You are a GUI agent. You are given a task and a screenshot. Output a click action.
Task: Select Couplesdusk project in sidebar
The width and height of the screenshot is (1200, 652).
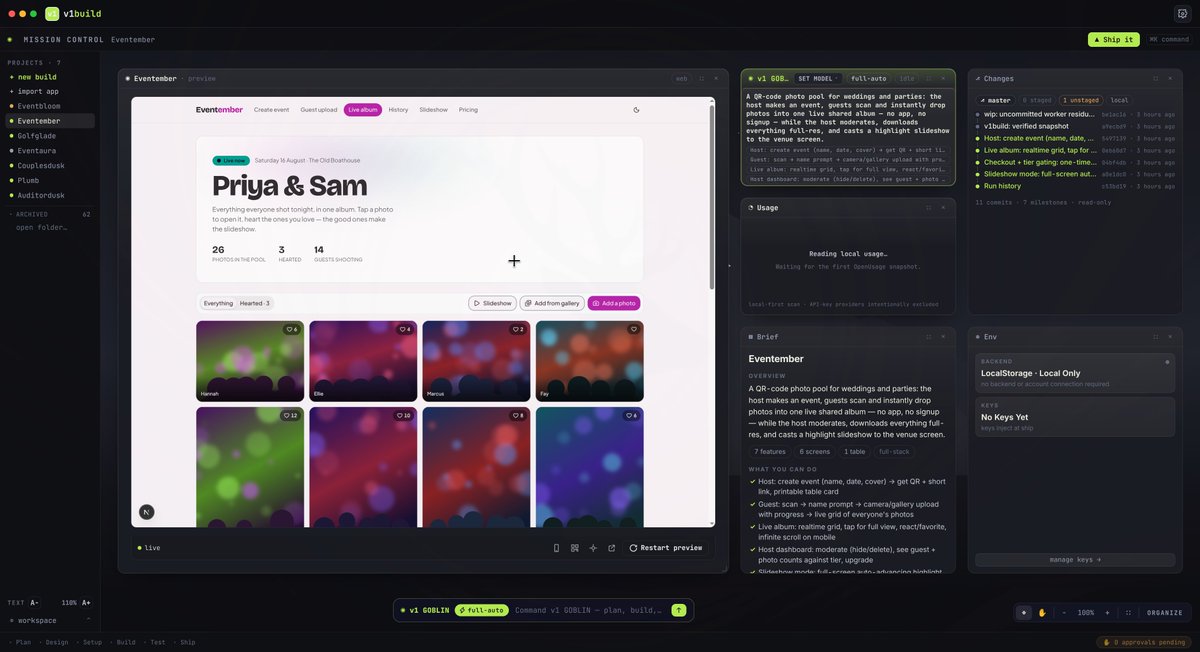(49, 165)
